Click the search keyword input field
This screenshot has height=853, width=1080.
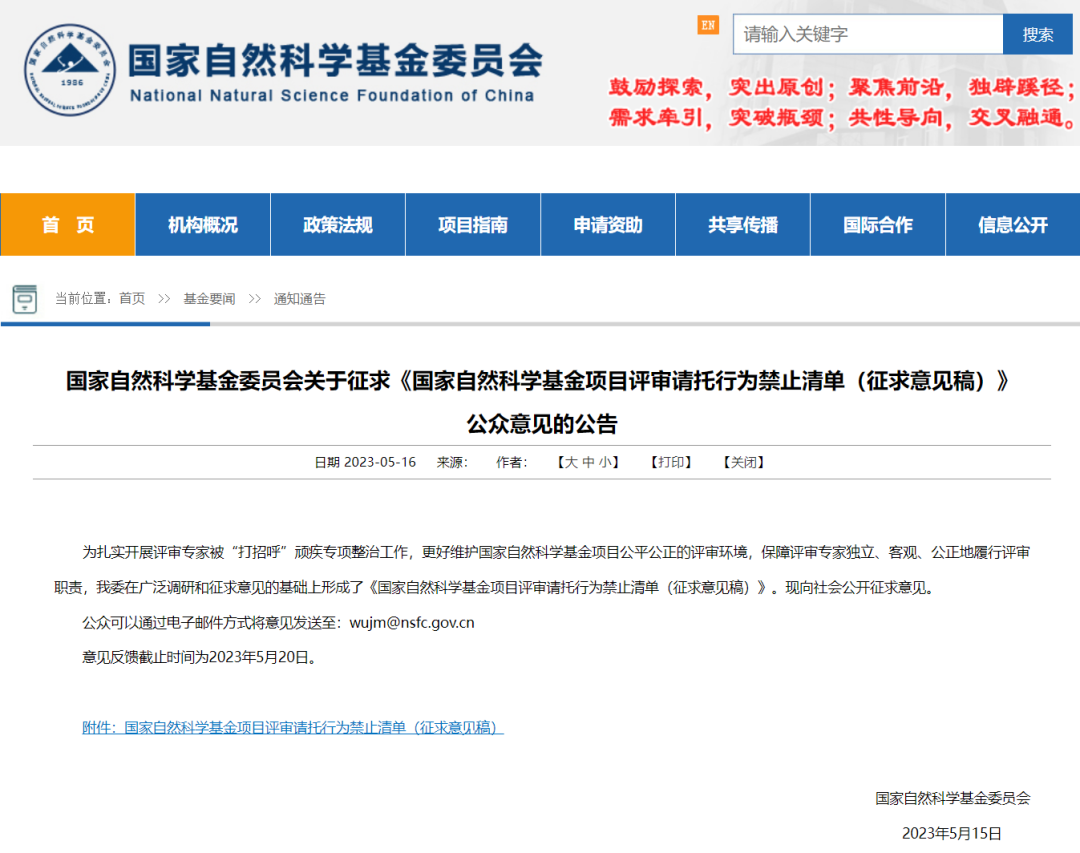tap(867, 34)
